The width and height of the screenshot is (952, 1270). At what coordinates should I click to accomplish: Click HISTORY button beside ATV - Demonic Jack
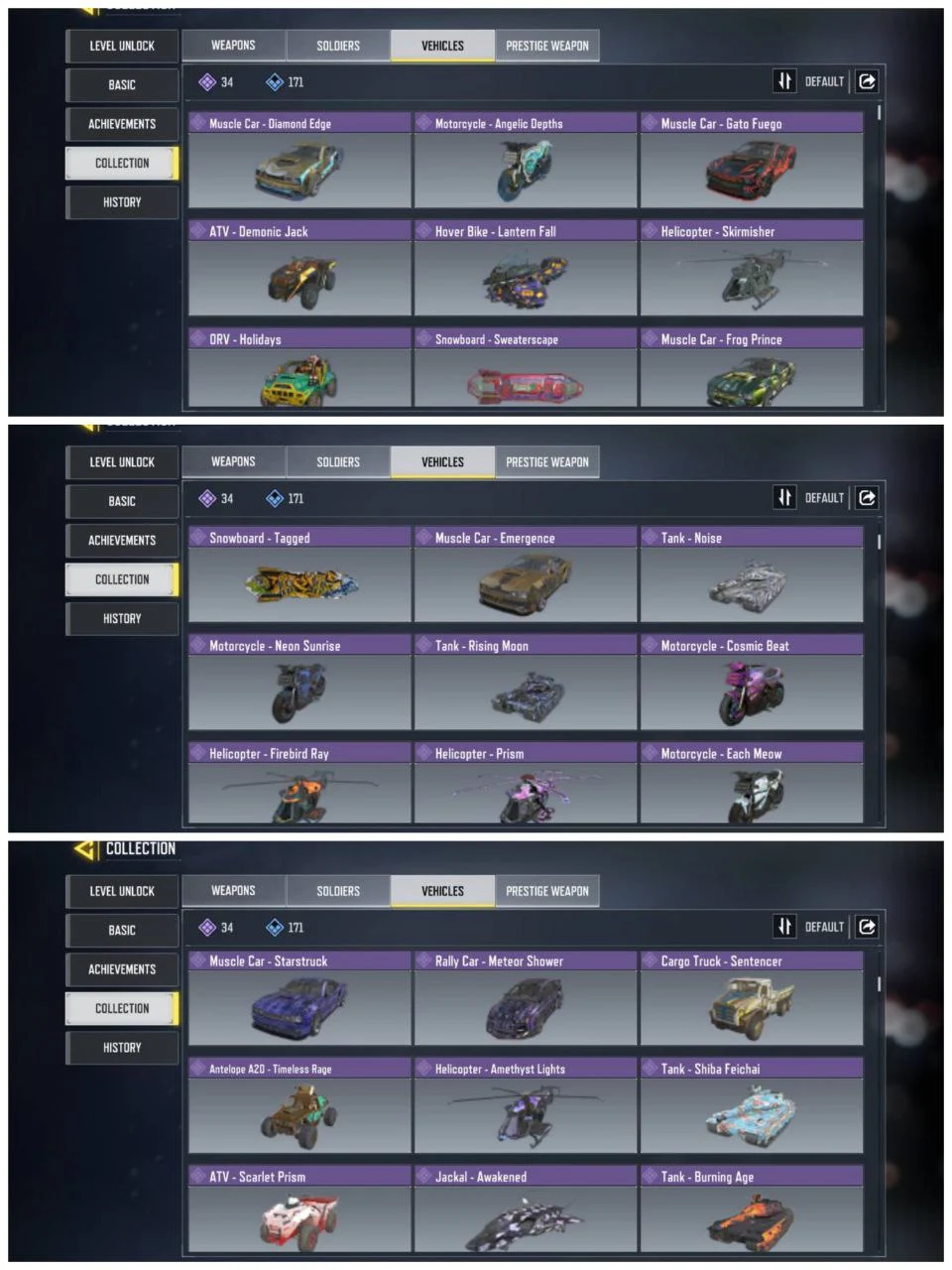[x=122, y=202]
